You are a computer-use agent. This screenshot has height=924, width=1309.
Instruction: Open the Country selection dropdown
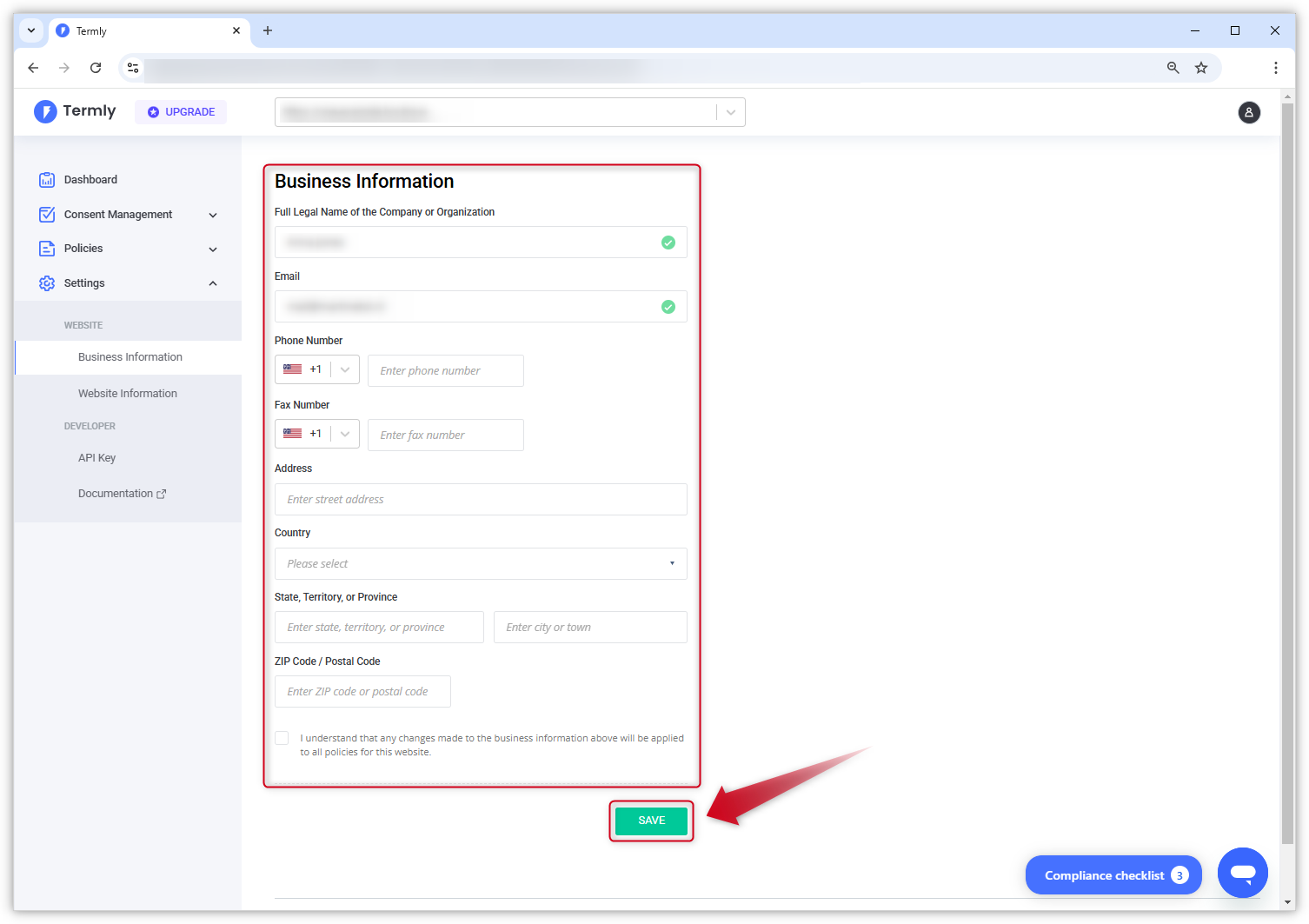point(481,563)
